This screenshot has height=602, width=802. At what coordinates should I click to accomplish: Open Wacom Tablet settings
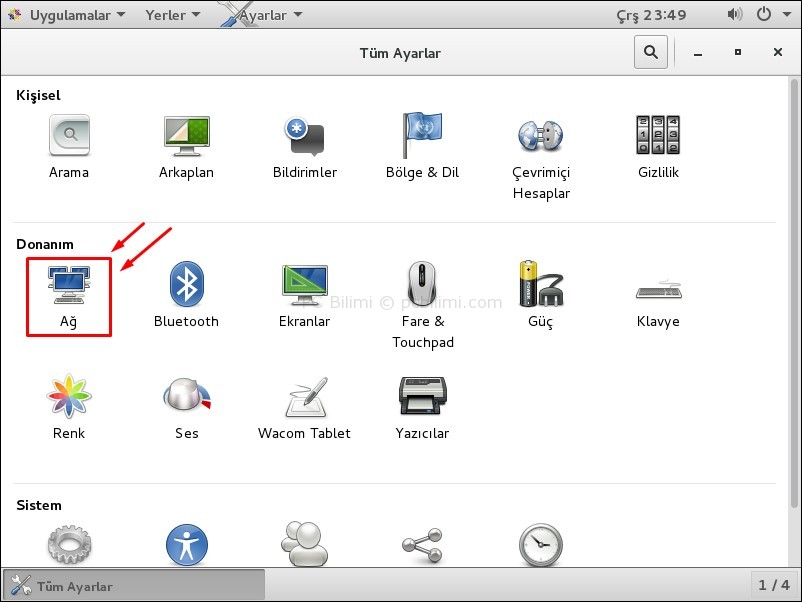(x=304, y=408)
